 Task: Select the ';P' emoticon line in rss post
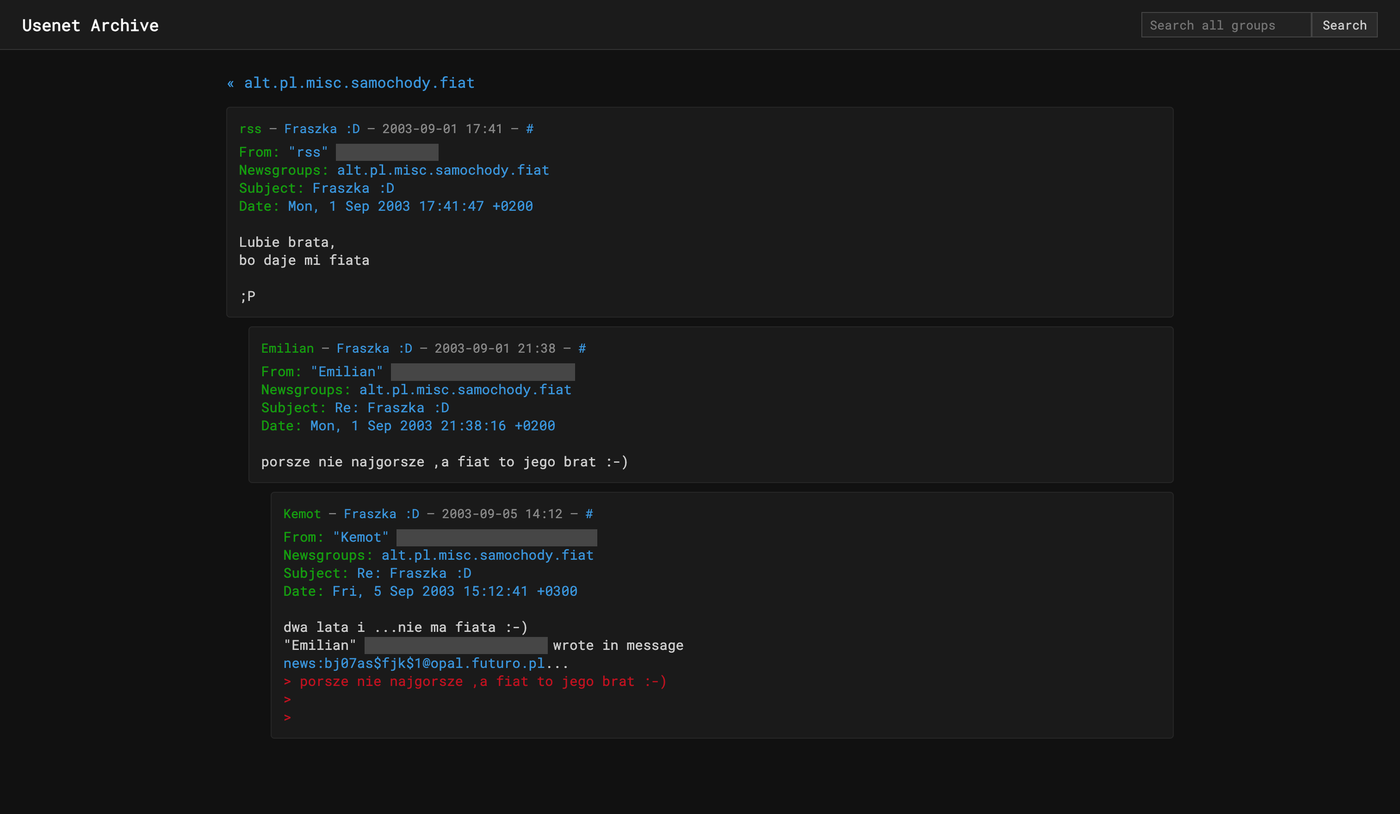point(247,296)
